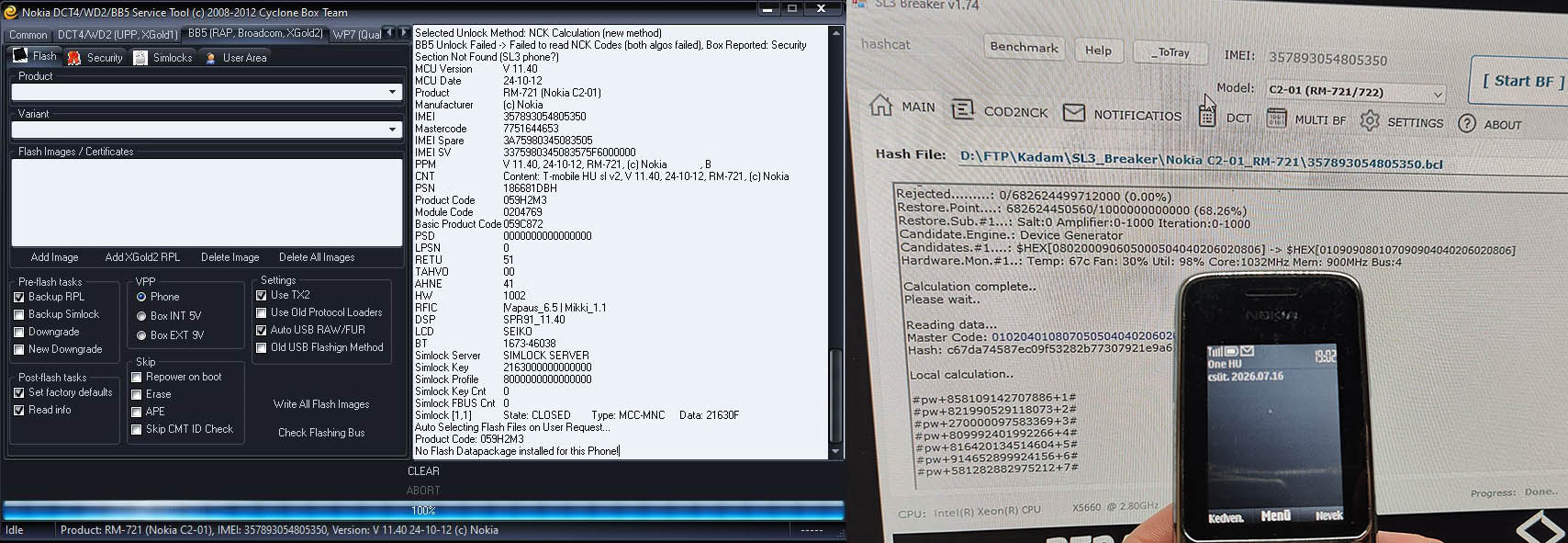
Task: Click Add XGold2 RPL button
Action: (142, 257)
